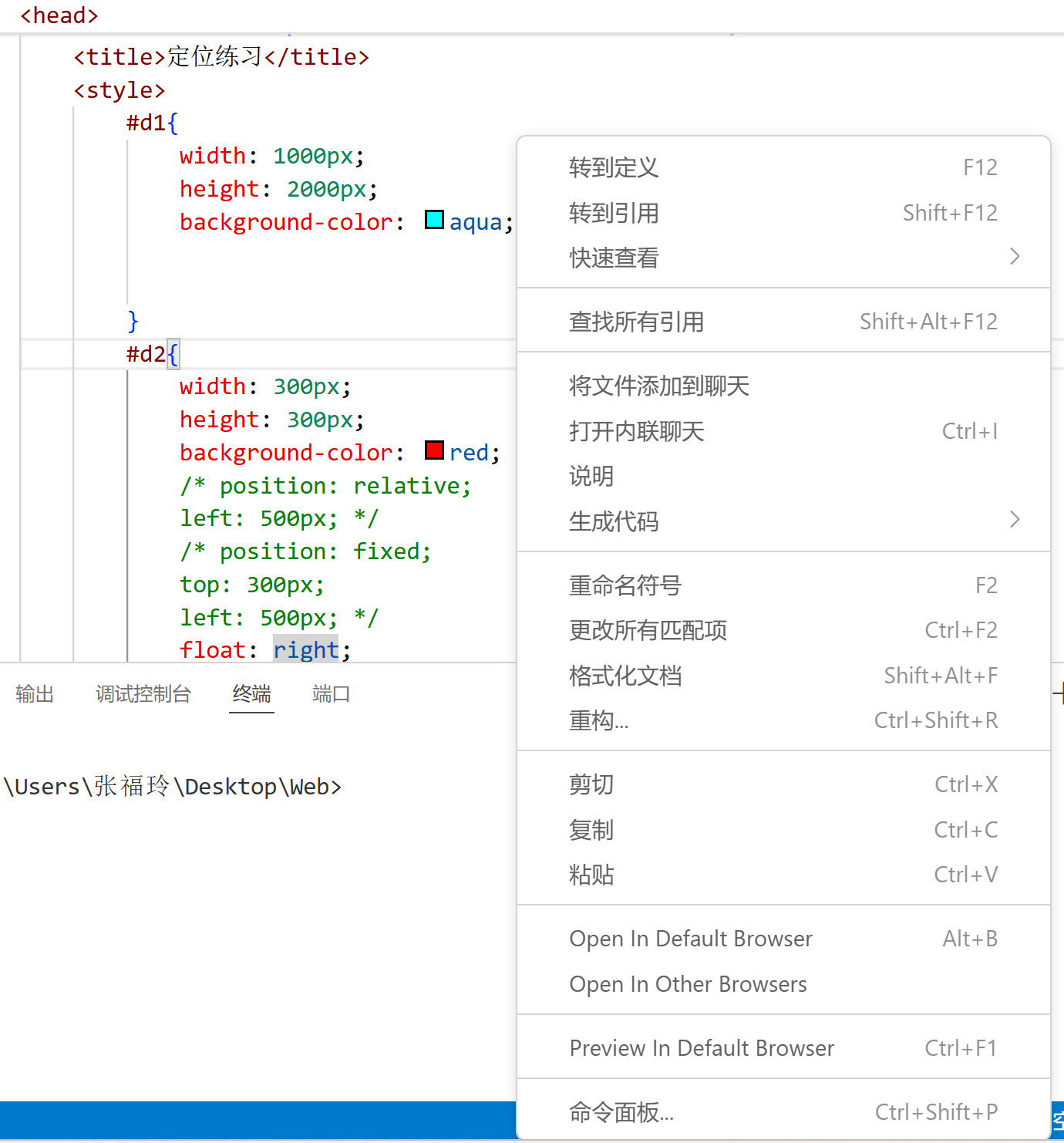
Task: Open the red color swatch picker
Action: click(435, 450)
